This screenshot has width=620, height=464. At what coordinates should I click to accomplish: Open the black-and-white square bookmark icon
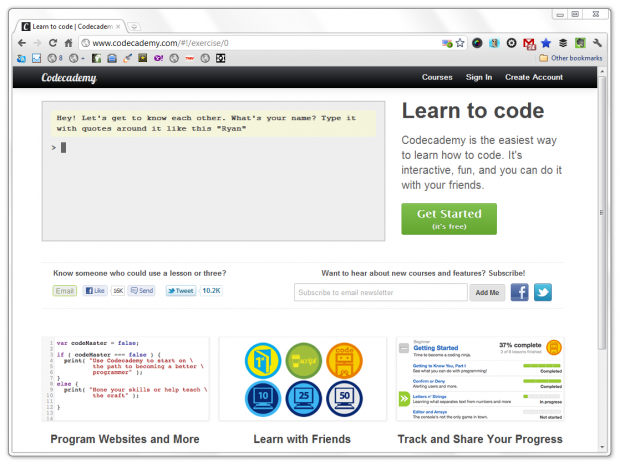point(221,58)
